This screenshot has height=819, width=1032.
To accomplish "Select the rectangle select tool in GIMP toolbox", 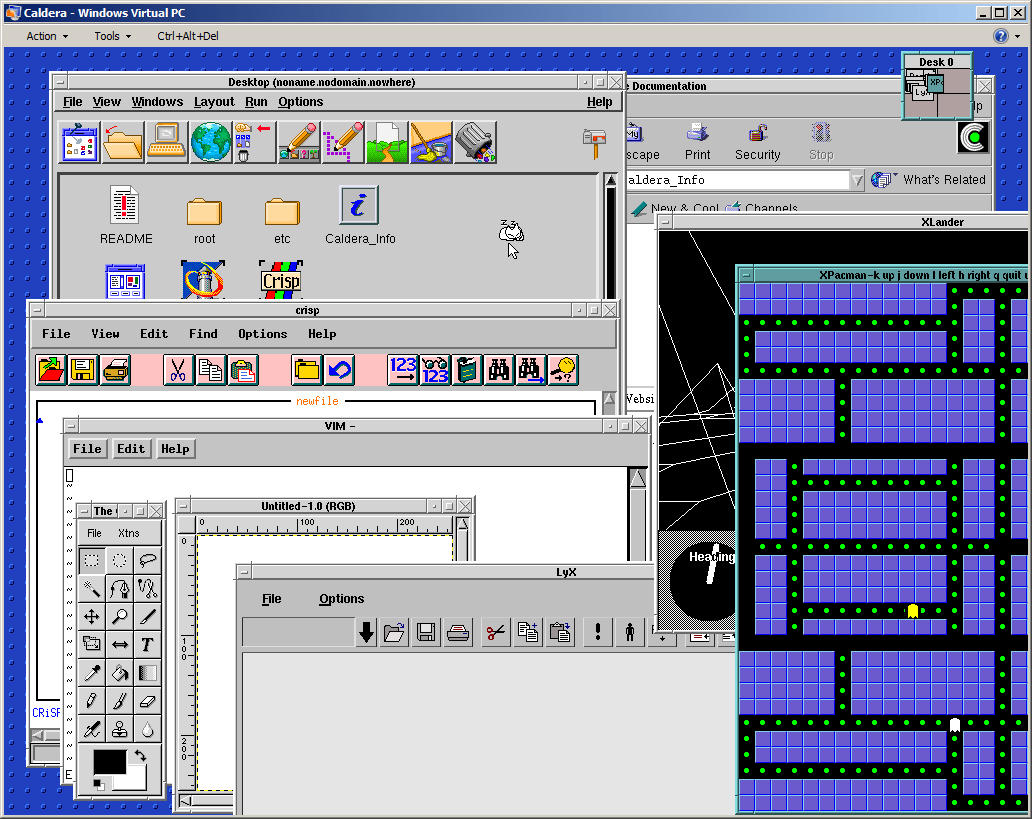I will pos(91,560).
